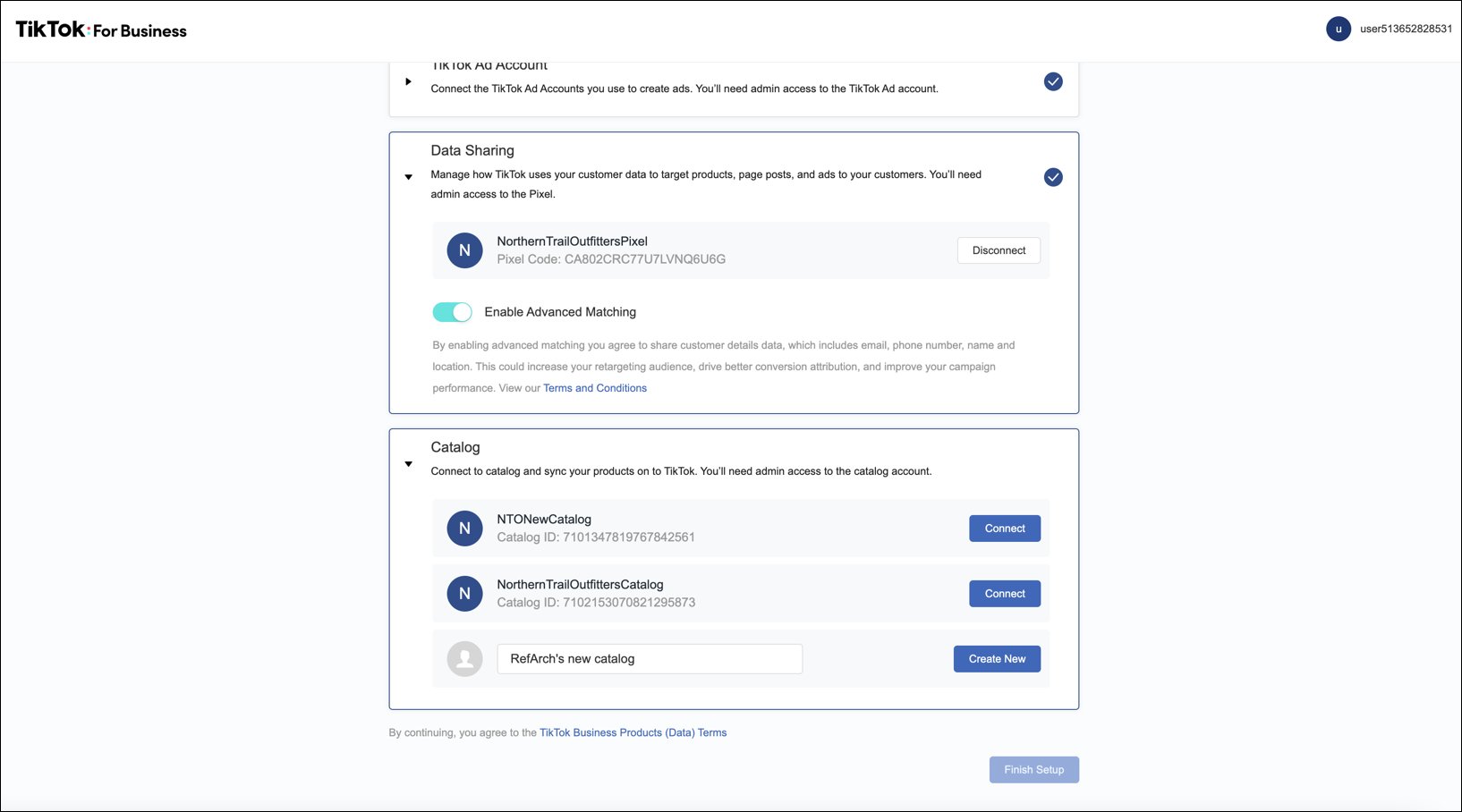Image resolution: width=1462 pixels, height=812 pixels.
Task: Click the NTONewCatalog avatar icon
Action: pyautogui.click(x=464, y=529)
